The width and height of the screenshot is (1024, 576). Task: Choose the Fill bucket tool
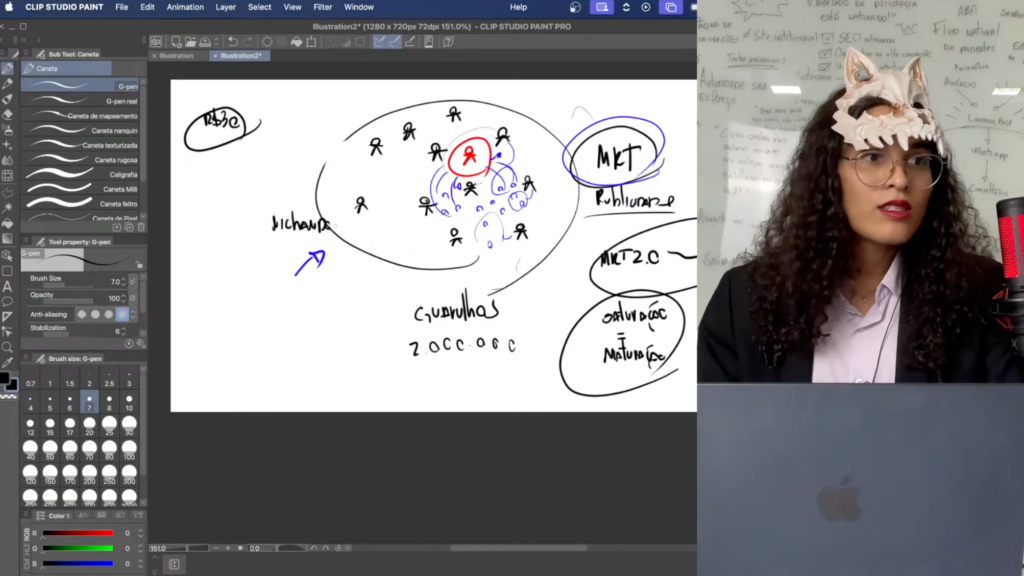(x=7, y=223)
